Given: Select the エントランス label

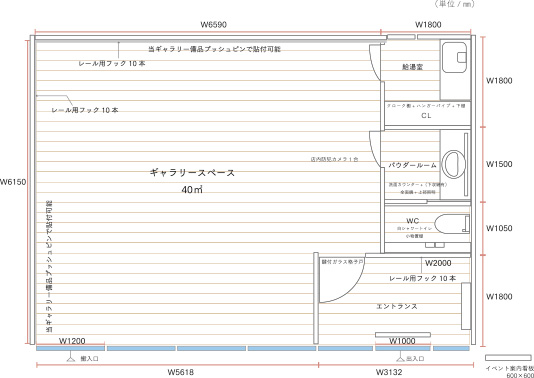Looking at the screenshot, I should click(397, 306).
